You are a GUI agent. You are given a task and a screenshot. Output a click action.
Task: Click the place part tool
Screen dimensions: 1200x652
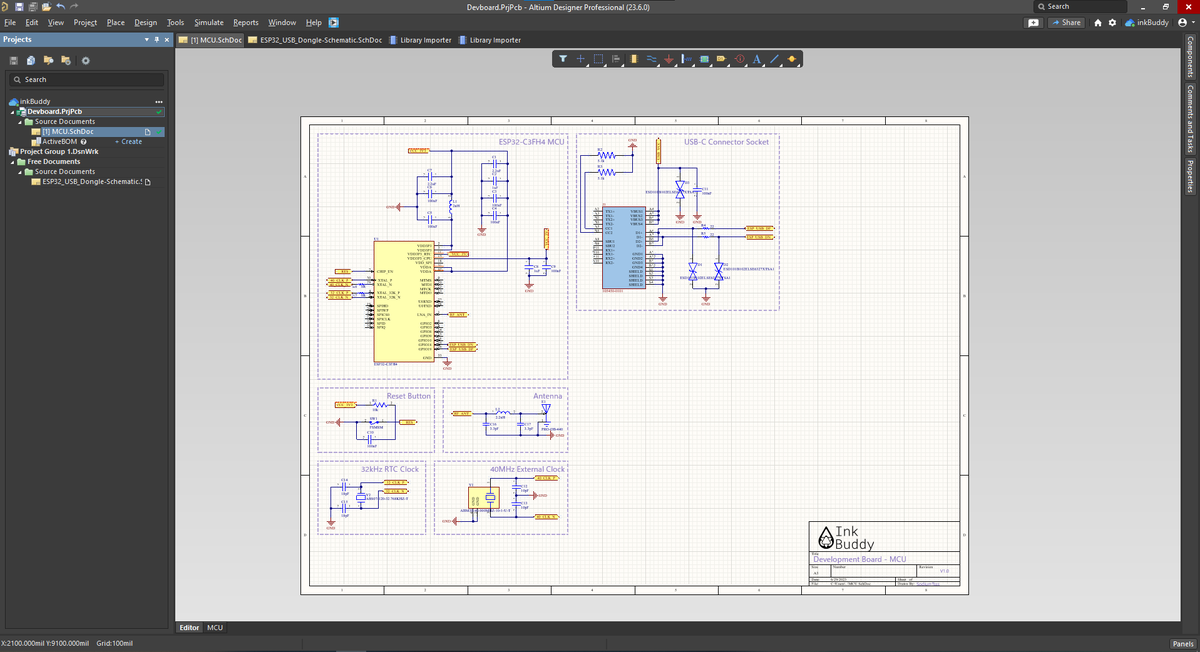pos(633,59)
